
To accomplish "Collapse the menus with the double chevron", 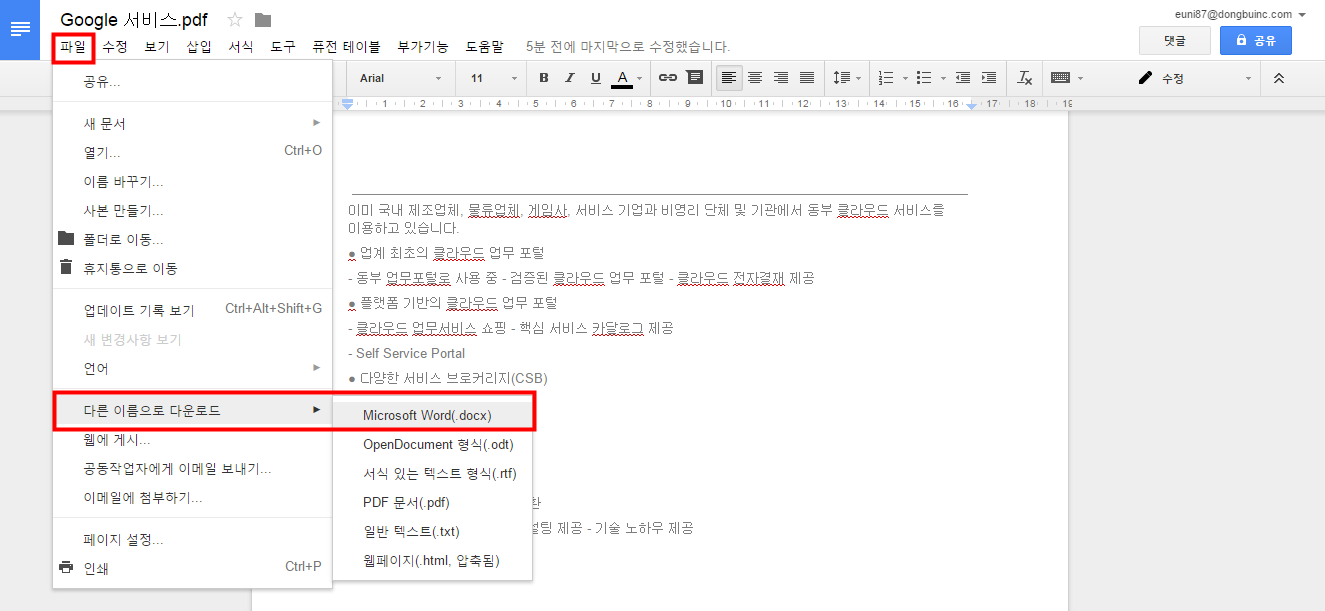I will coord(1279,78).
